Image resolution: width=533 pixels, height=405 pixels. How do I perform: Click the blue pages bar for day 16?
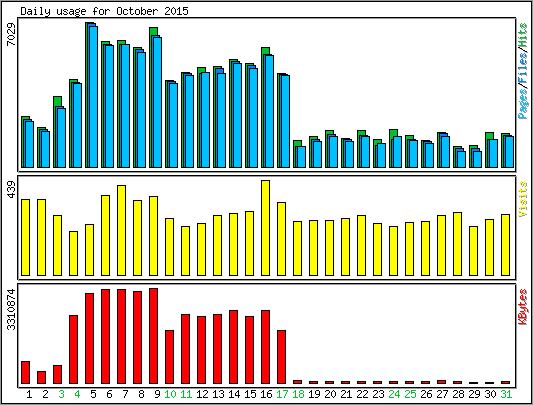click(270, 111)
